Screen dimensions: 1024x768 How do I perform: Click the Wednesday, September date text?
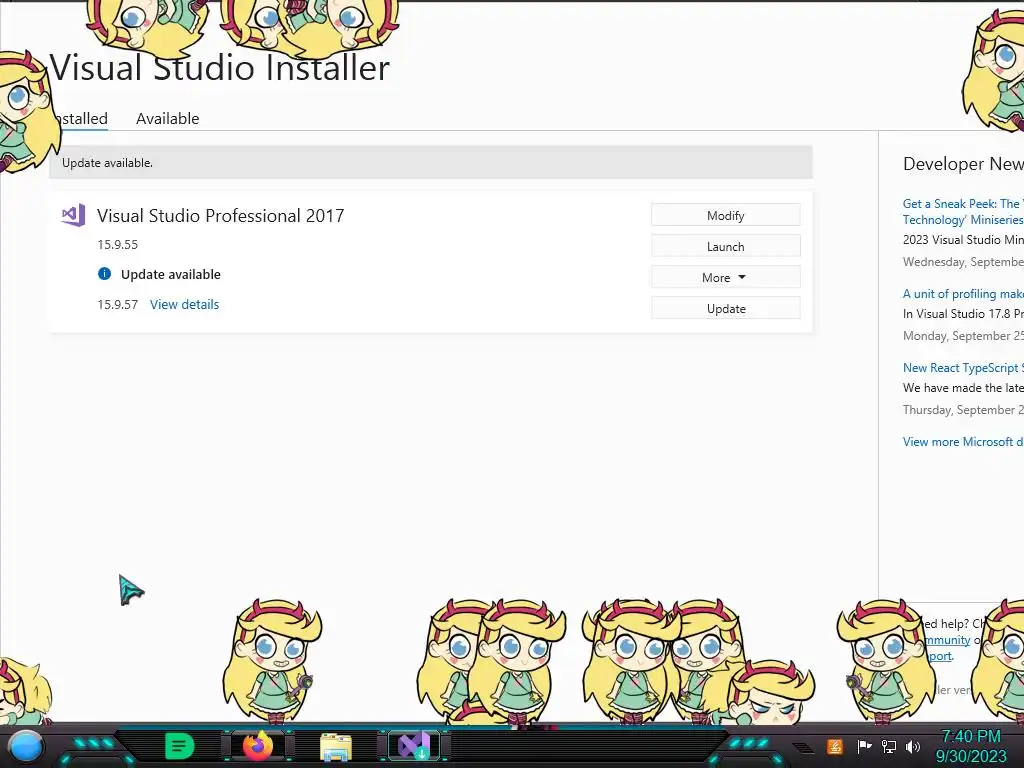pos(963,262)
